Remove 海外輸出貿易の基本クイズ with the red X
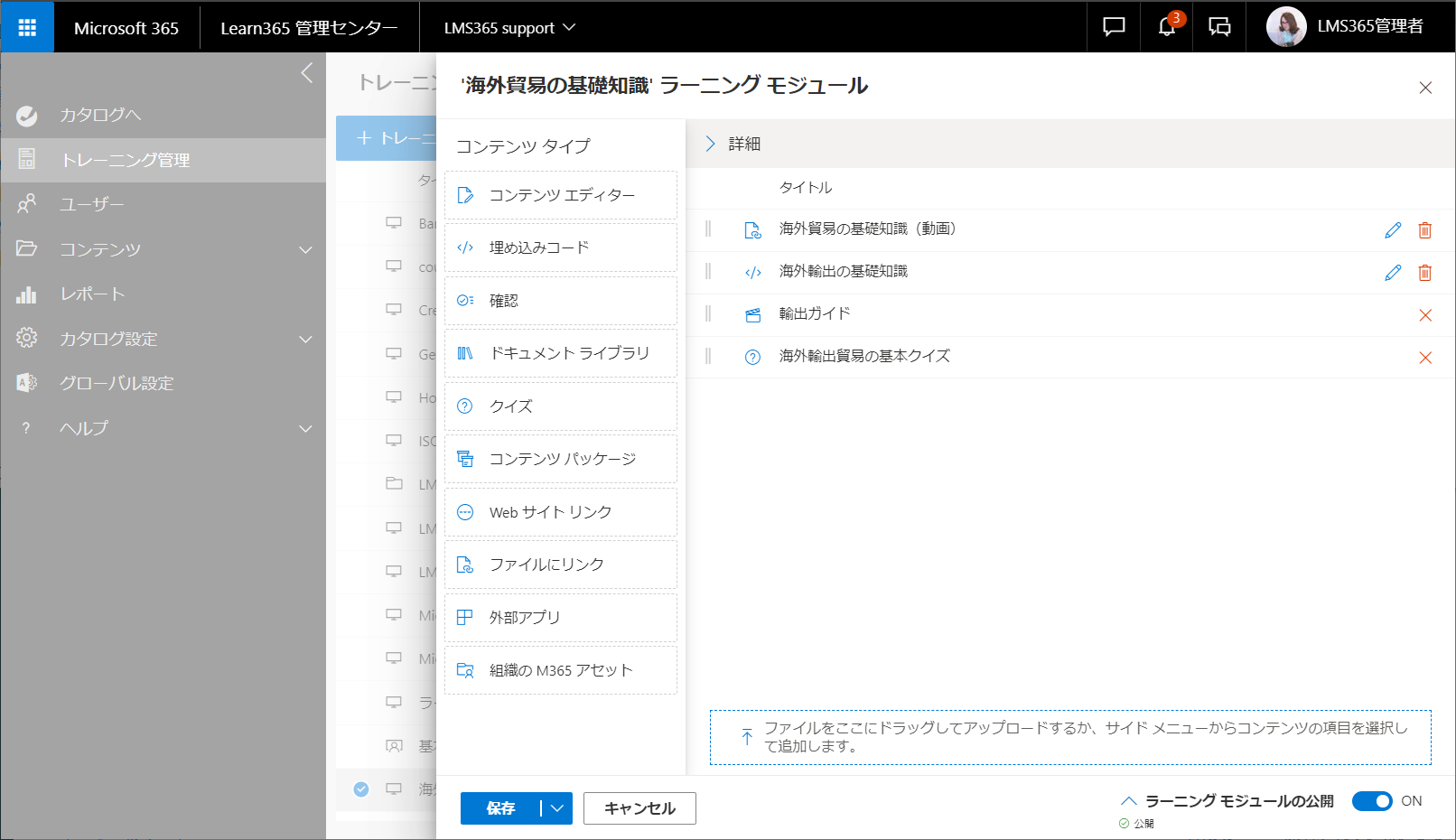 (1425, 357)
